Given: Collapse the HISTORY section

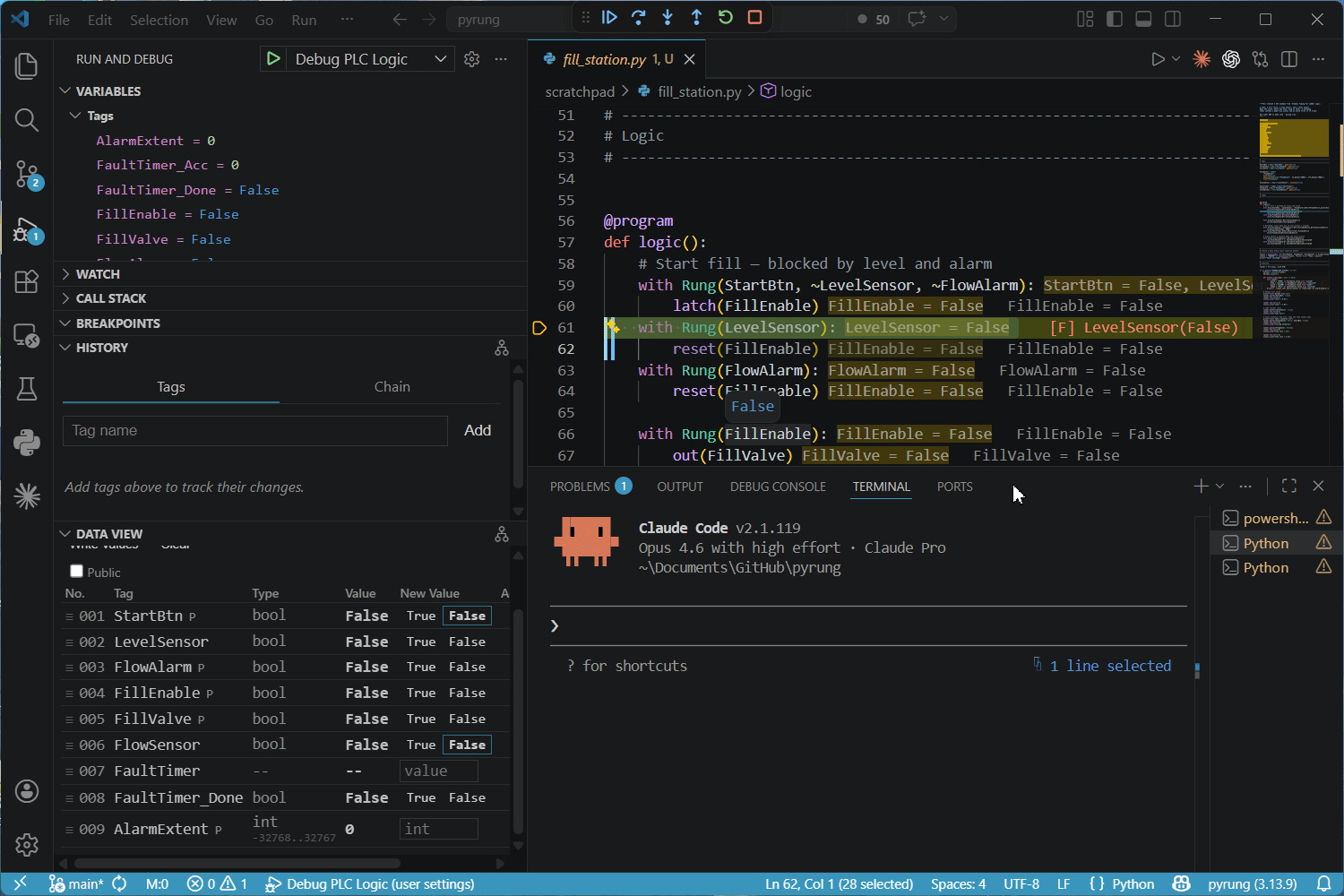Looking at the screenshot, I should (x=65, y=348).
